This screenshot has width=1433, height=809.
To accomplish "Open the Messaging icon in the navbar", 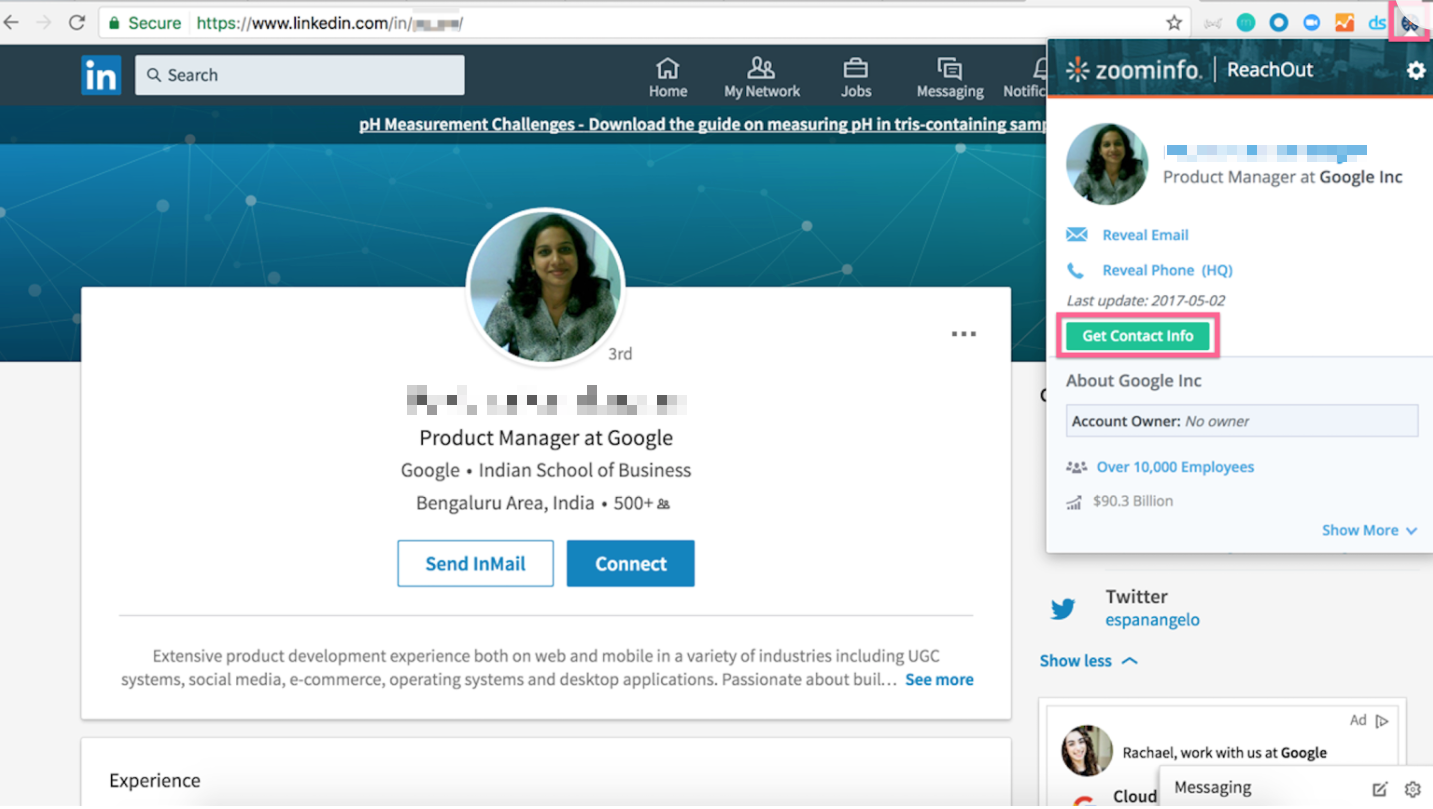I will click(948, 68).
